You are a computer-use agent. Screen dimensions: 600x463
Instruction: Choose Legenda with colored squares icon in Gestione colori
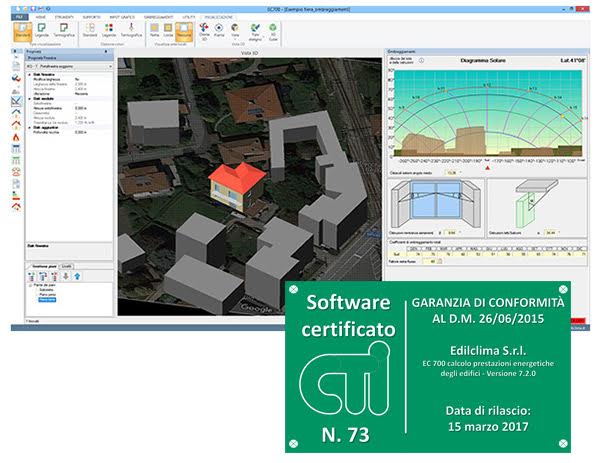tap(109, 31)
